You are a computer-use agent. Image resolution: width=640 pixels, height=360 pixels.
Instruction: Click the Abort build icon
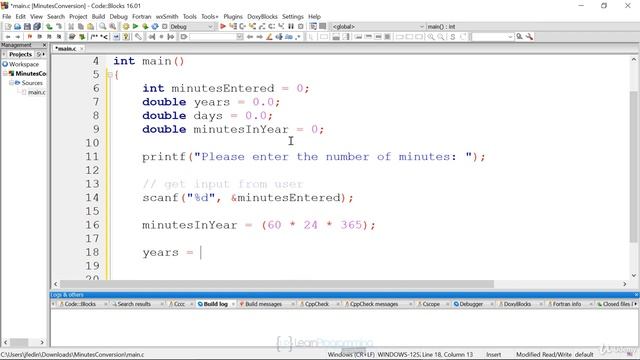(x=165, y=27)
